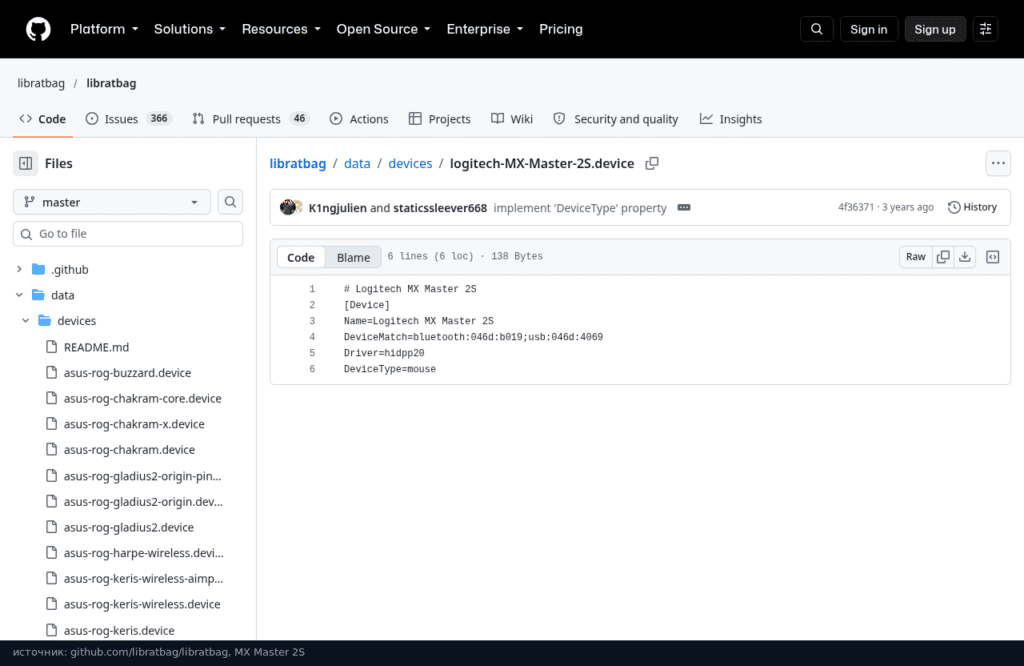Click the Sign up button
Viewport: 1024px width, 666px height.
click(935, 29)
